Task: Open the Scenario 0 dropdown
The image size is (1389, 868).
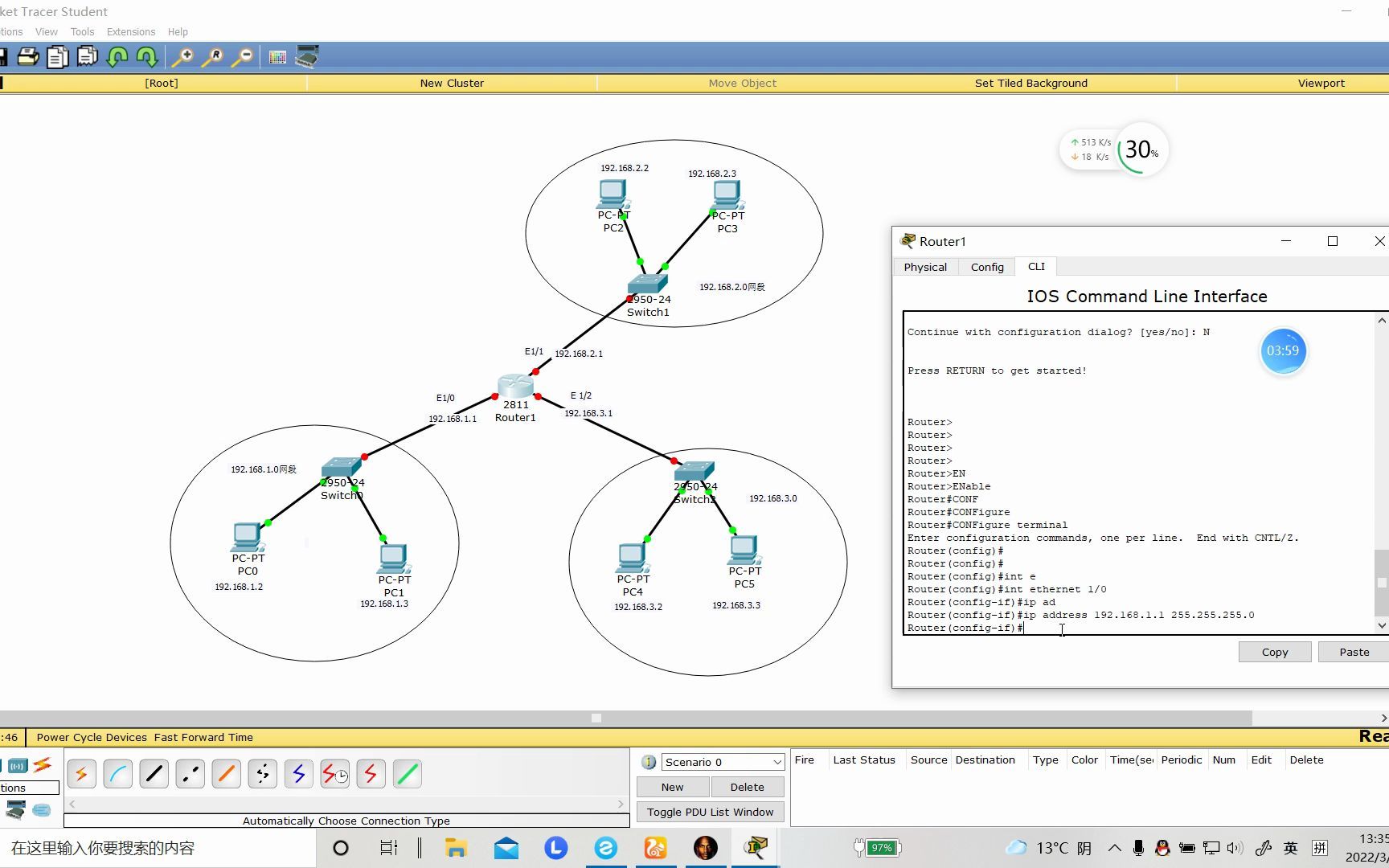Action: (723, 762)
